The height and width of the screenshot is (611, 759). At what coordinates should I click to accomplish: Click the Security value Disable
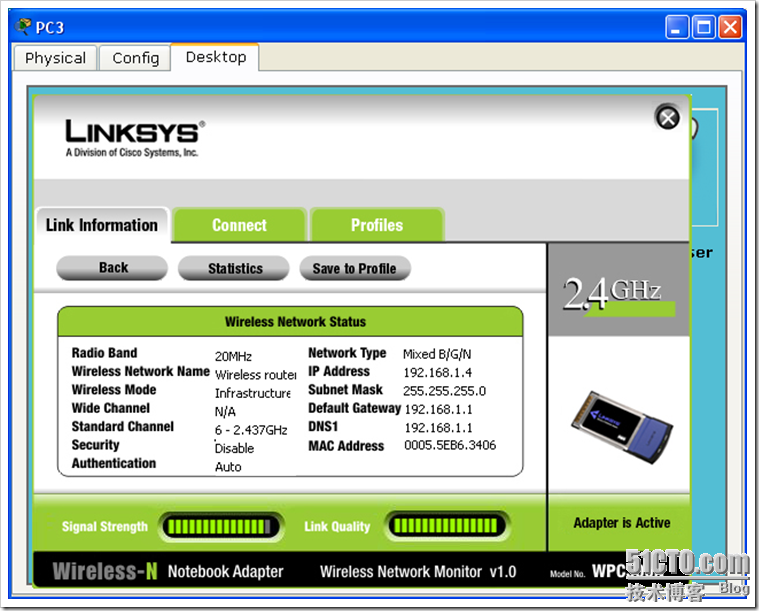tap(234, 448)
